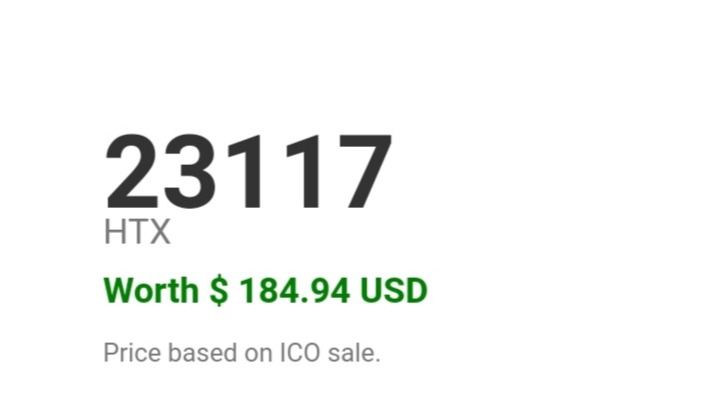The height and width of the screenshot is (399, 710).
Task: Click the leading digit 2 of the balance
Action: click(x=132, y=172)
